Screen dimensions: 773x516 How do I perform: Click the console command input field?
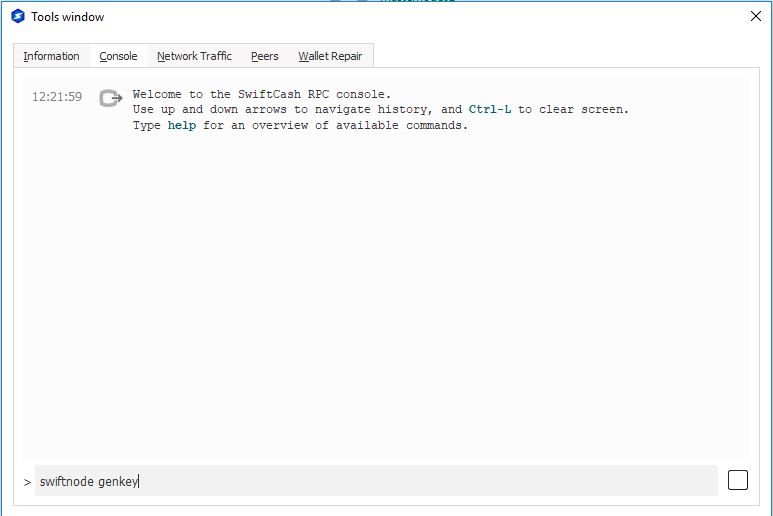pyautogui.click(x=376, y=481)
